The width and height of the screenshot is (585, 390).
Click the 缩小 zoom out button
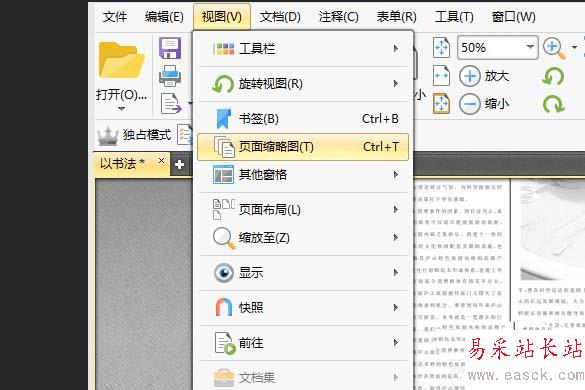[484, 104]
